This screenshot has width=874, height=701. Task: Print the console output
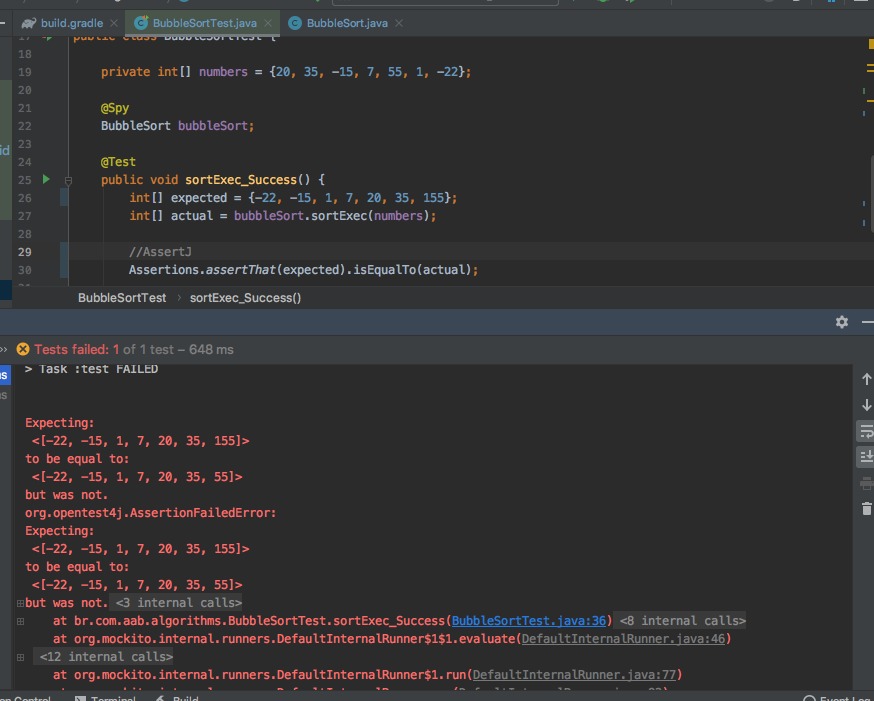tap(866, 483)
